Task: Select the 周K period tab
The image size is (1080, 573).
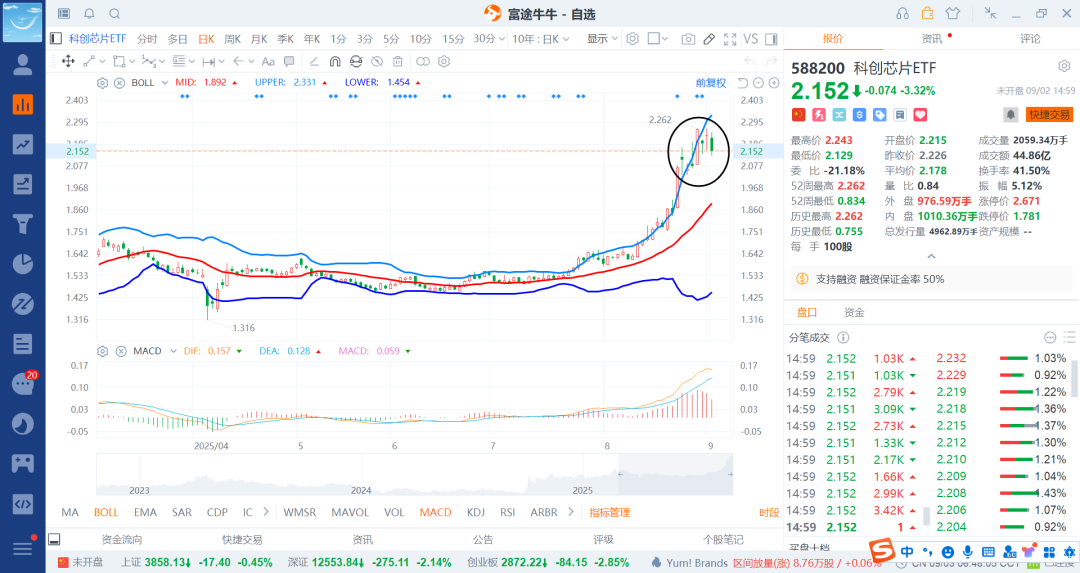Action: click(233, 39)
